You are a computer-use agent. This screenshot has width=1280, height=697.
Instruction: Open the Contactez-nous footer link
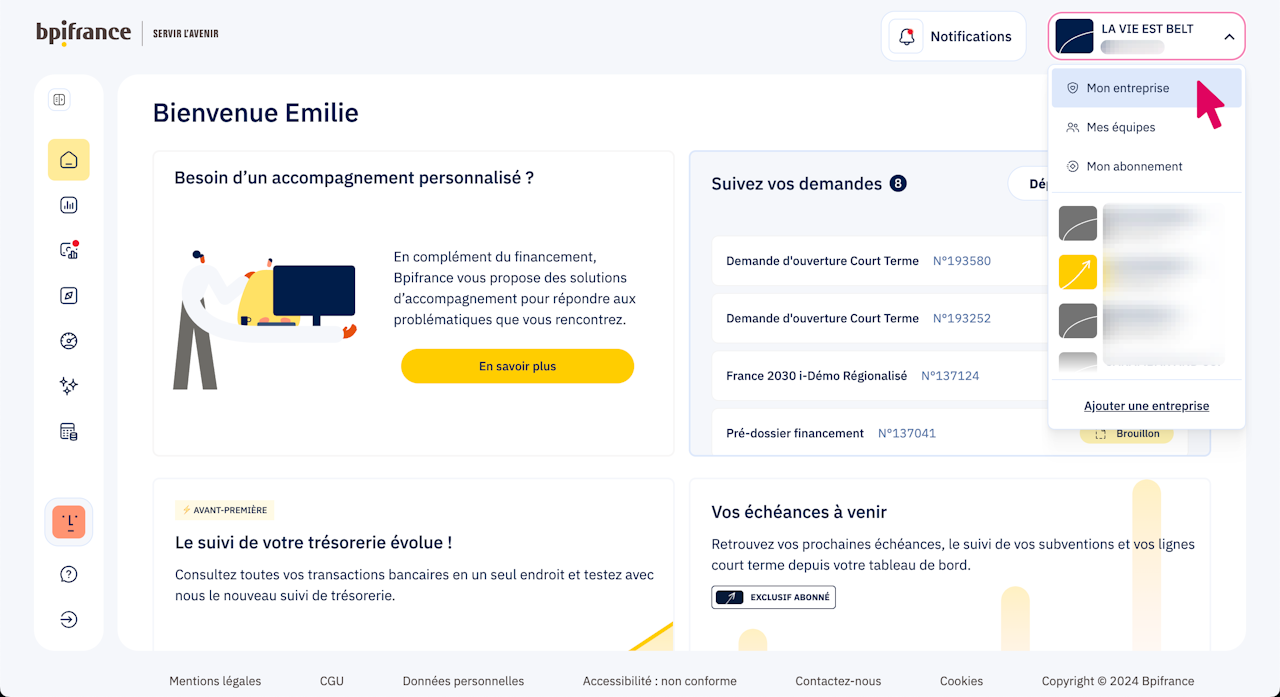838,681
